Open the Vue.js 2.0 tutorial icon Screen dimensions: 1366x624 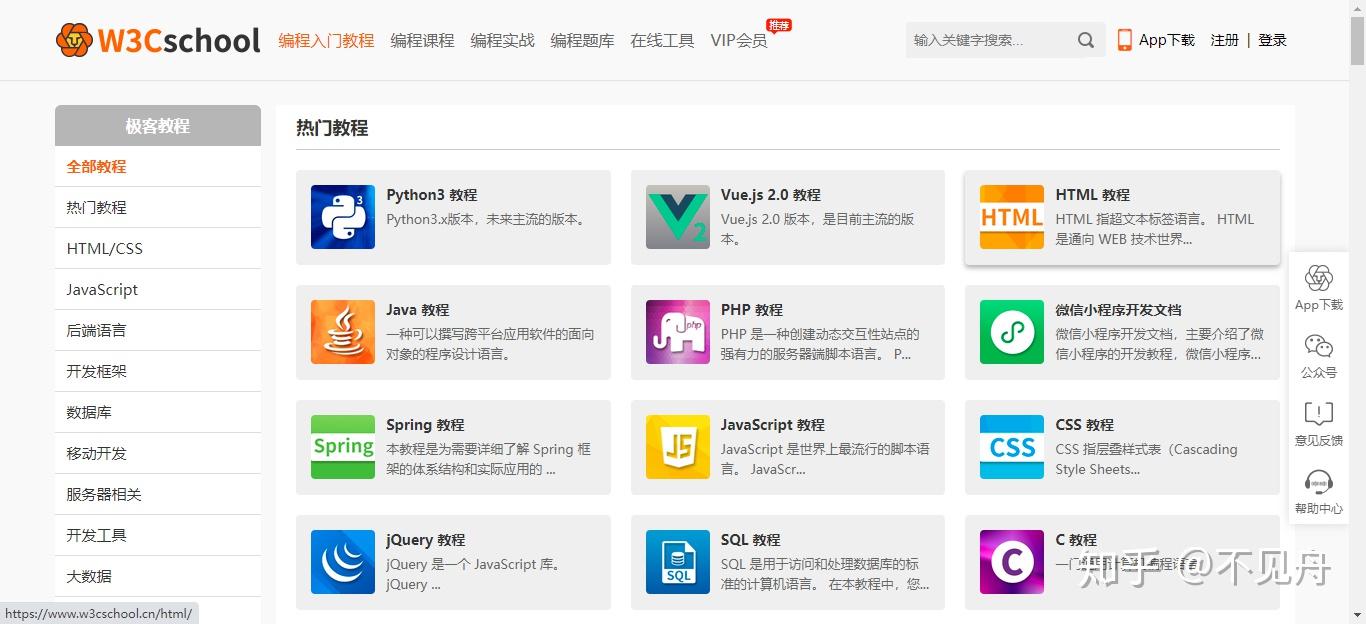coord(678,217)
